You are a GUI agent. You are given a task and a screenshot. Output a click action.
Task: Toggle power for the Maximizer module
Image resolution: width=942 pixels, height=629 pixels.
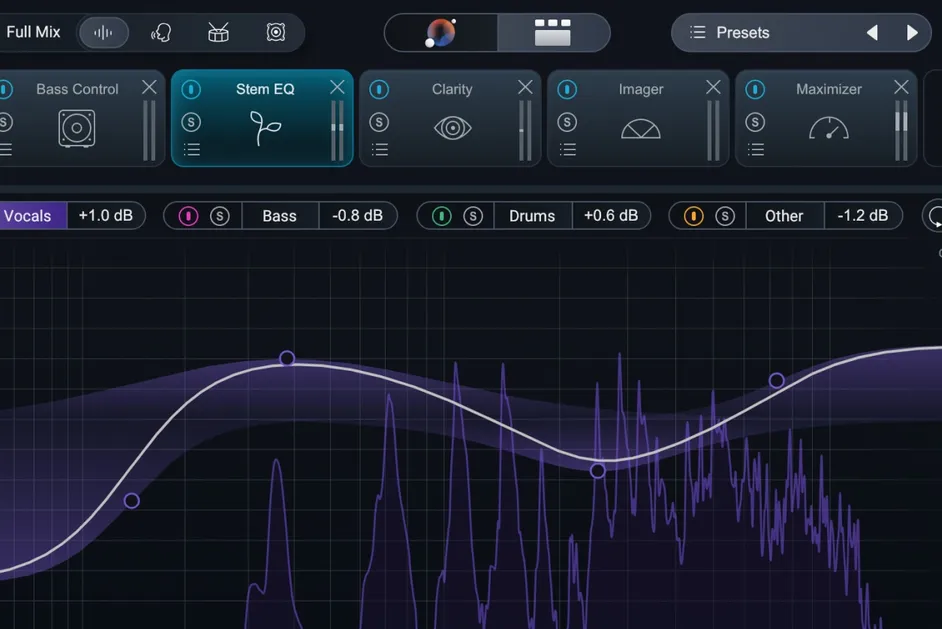click(x=755, y=90)
